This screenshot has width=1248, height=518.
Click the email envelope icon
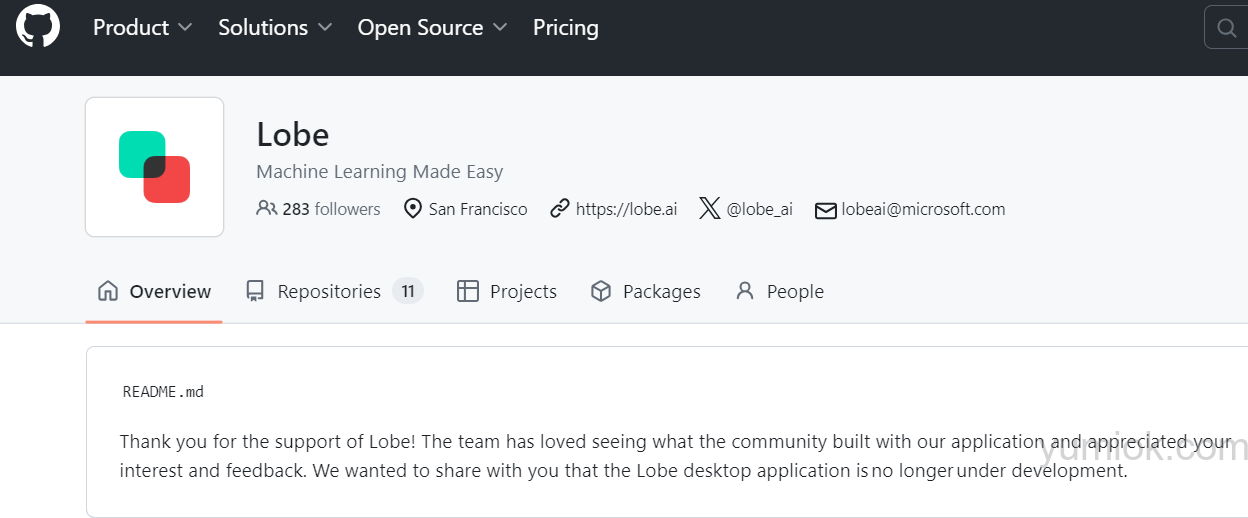(x=825, y=210)
